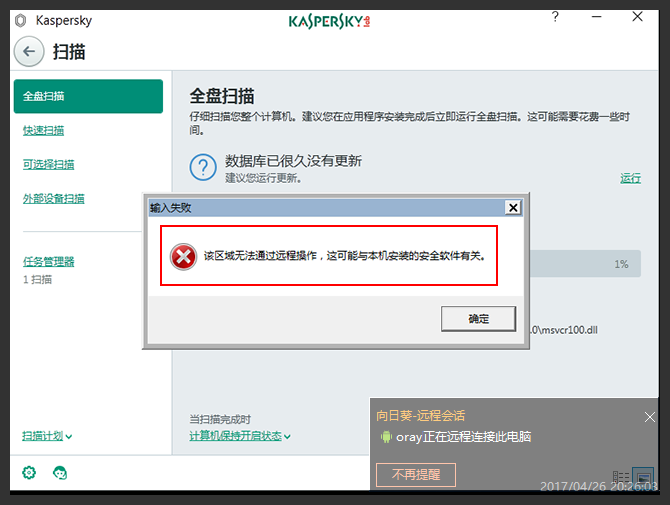Select the 全盘扫描 tab
The height and width of the screenshot is (505, 670).
click(88, 96)
